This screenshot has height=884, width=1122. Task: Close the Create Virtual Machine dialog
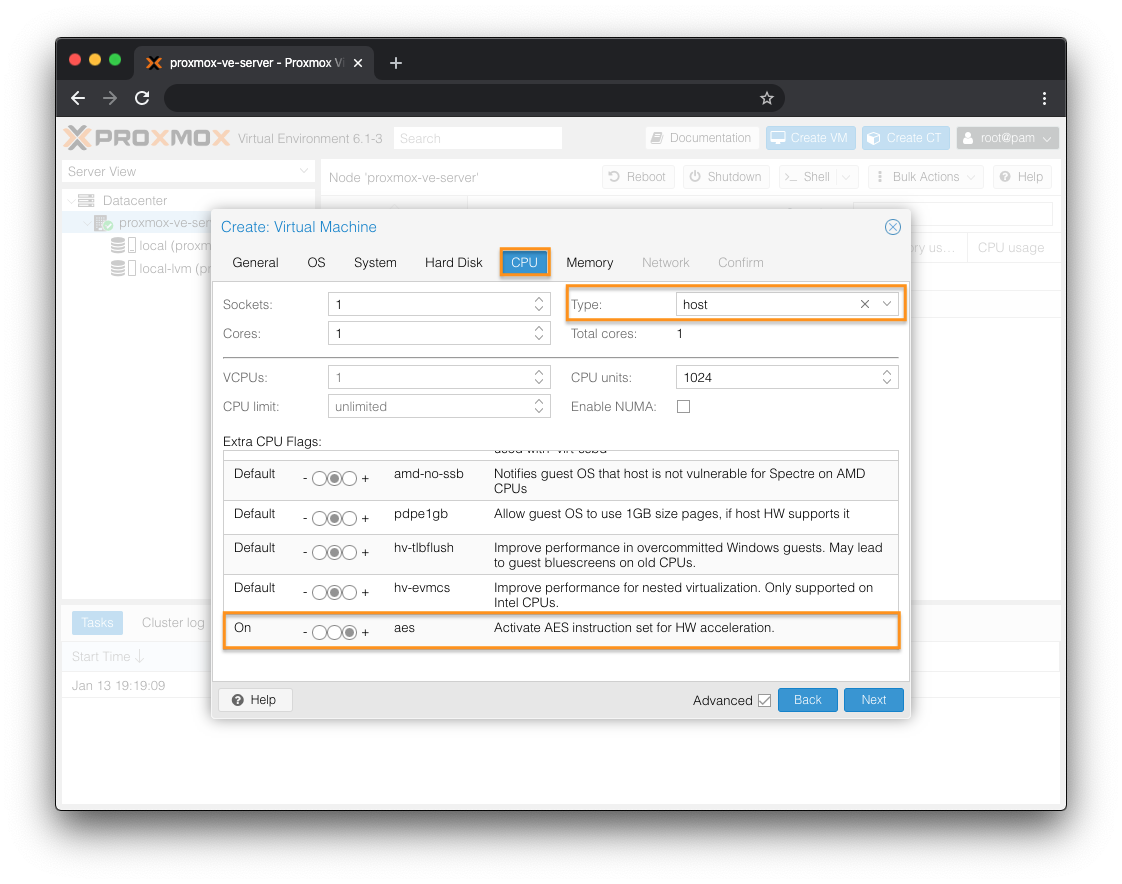tap(892, 227)
